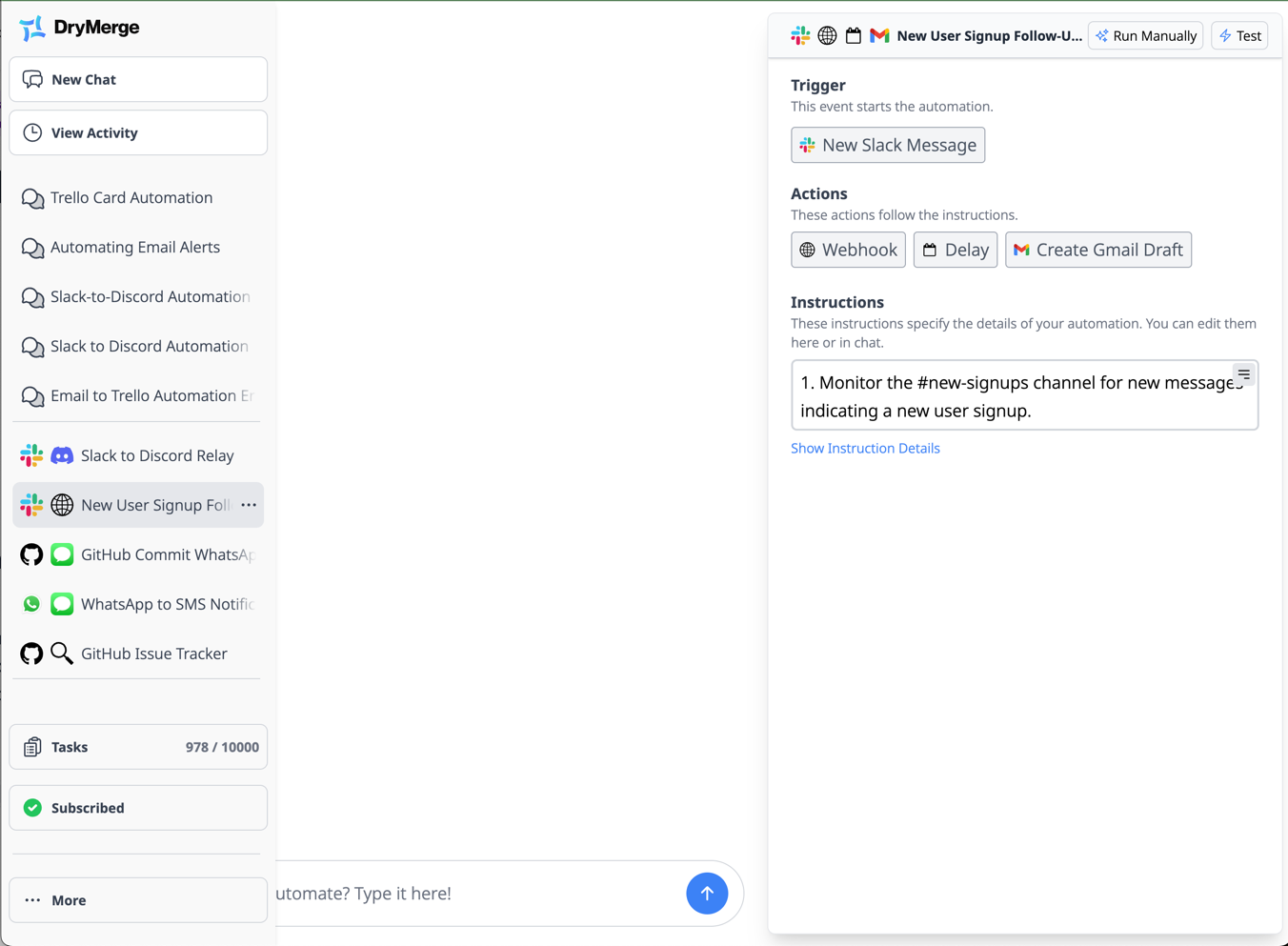Open New Slack Message trigger
Viewport: 1288px width, 946px height.
coord(888,145)
